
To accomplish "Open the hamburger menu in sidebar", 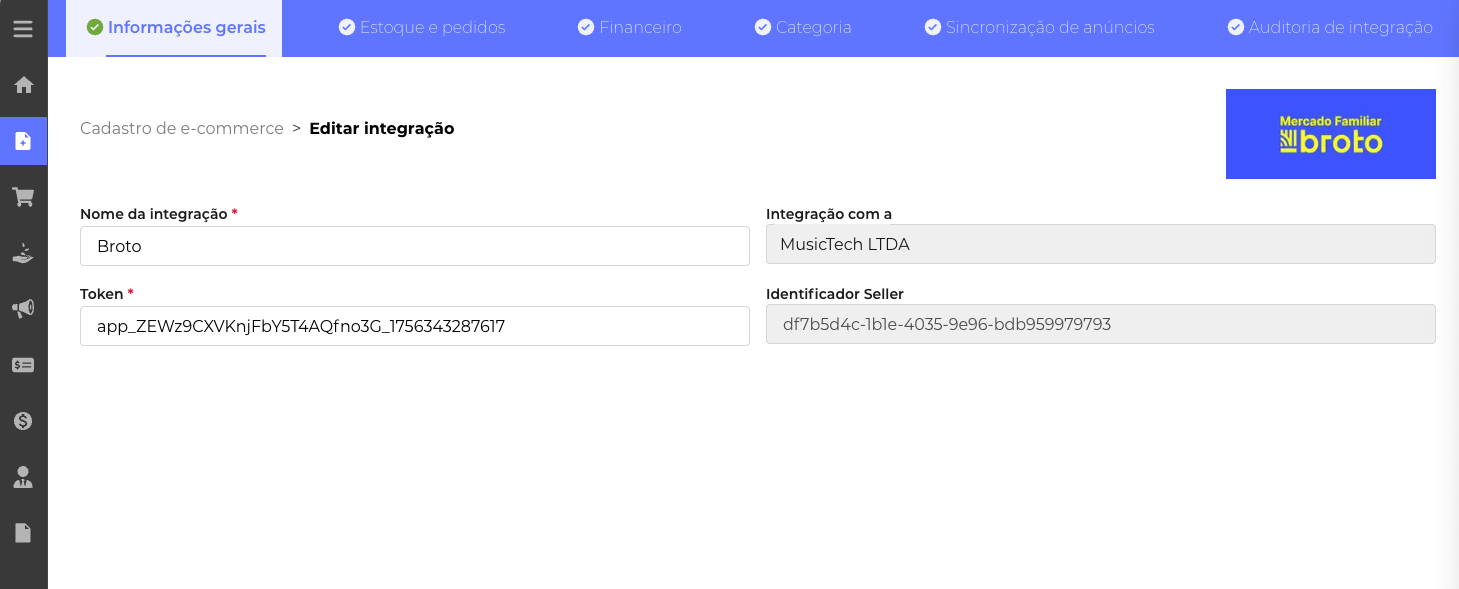I will (23, 29).
